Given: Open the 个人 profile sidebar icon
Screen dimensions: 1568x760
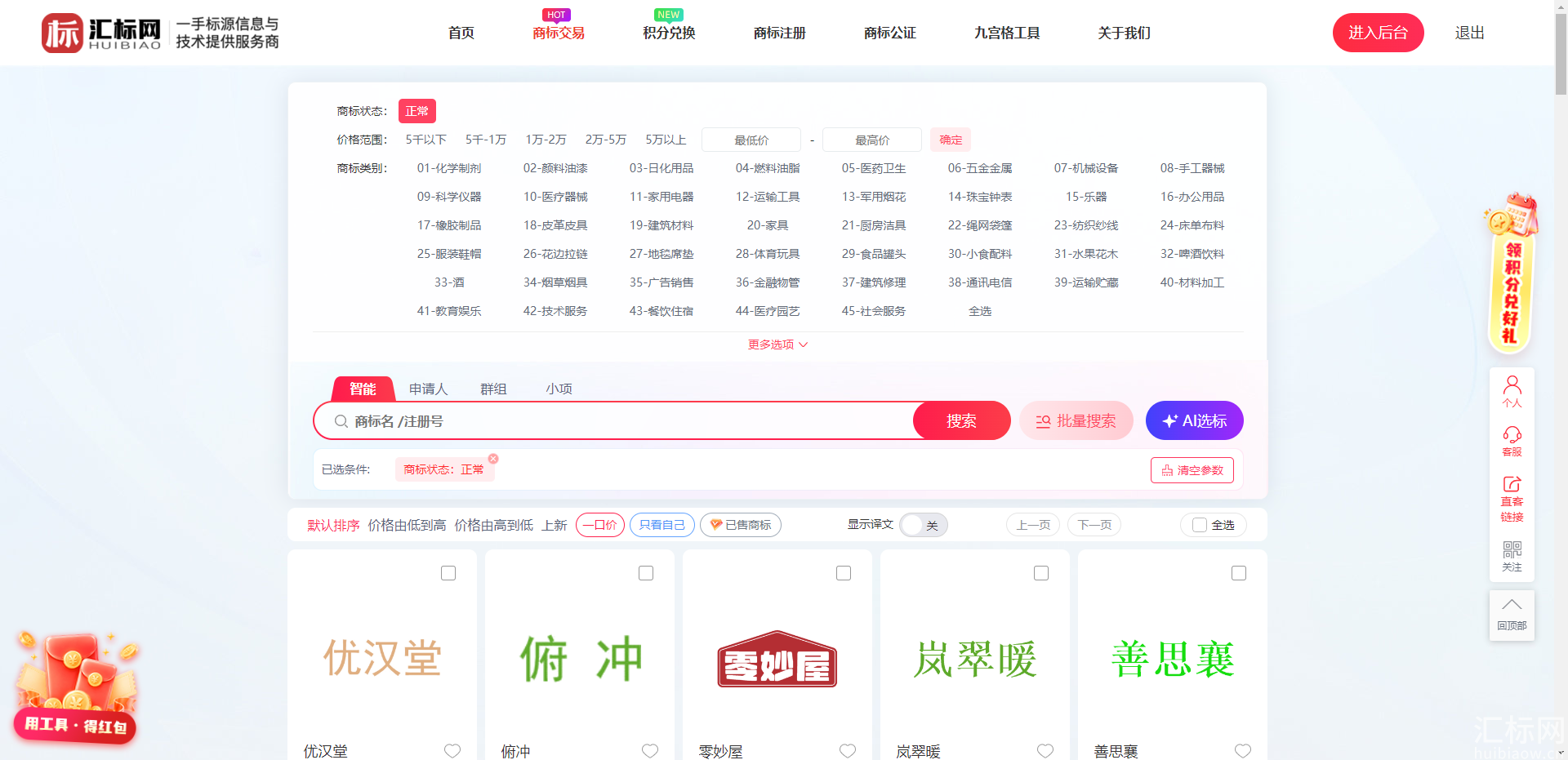Looking at the screenshot, I should click(x=1512, y=392).
